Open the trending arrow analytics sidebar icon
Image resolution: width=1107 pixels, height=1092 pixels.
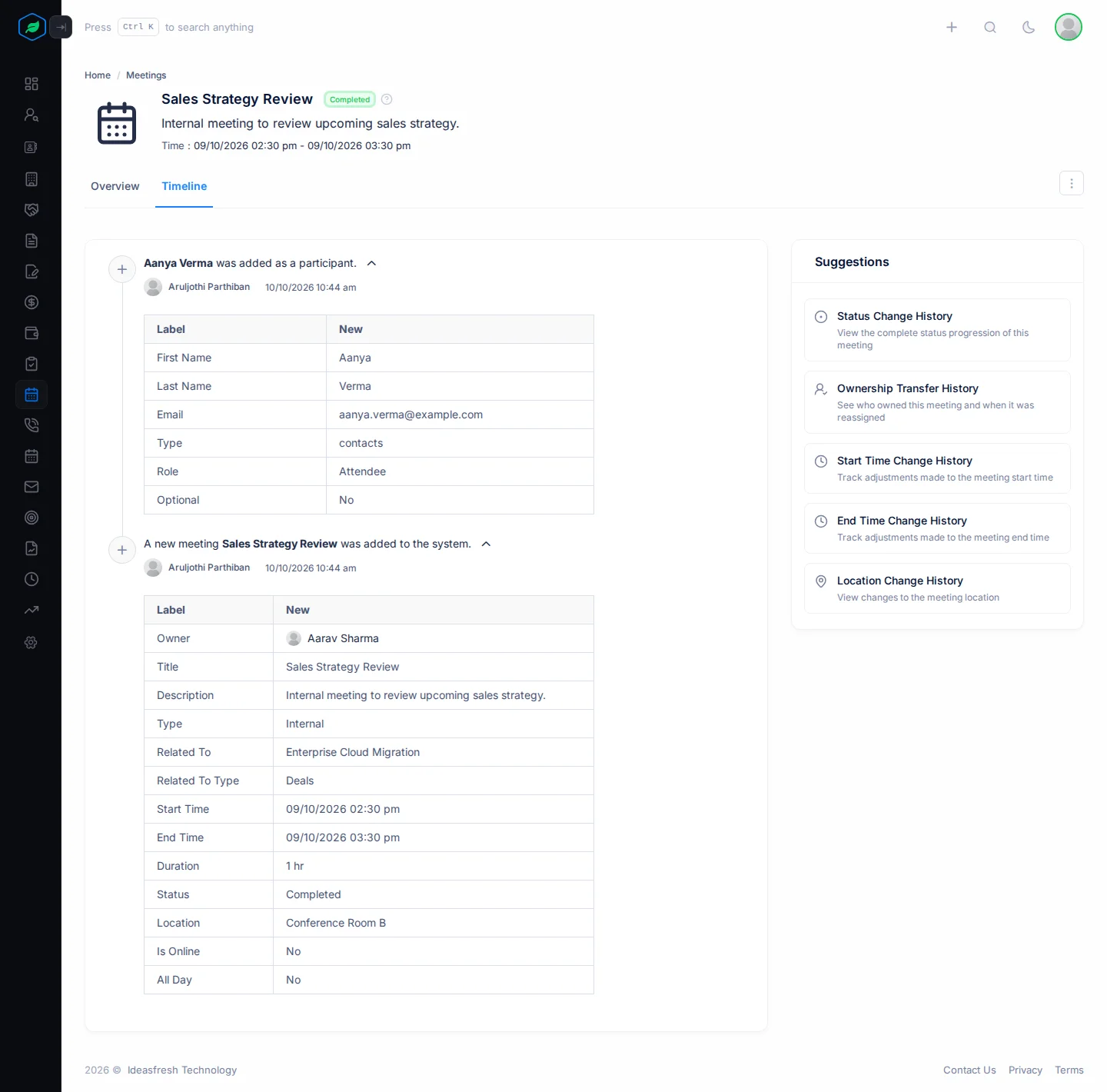coord(32,610)
